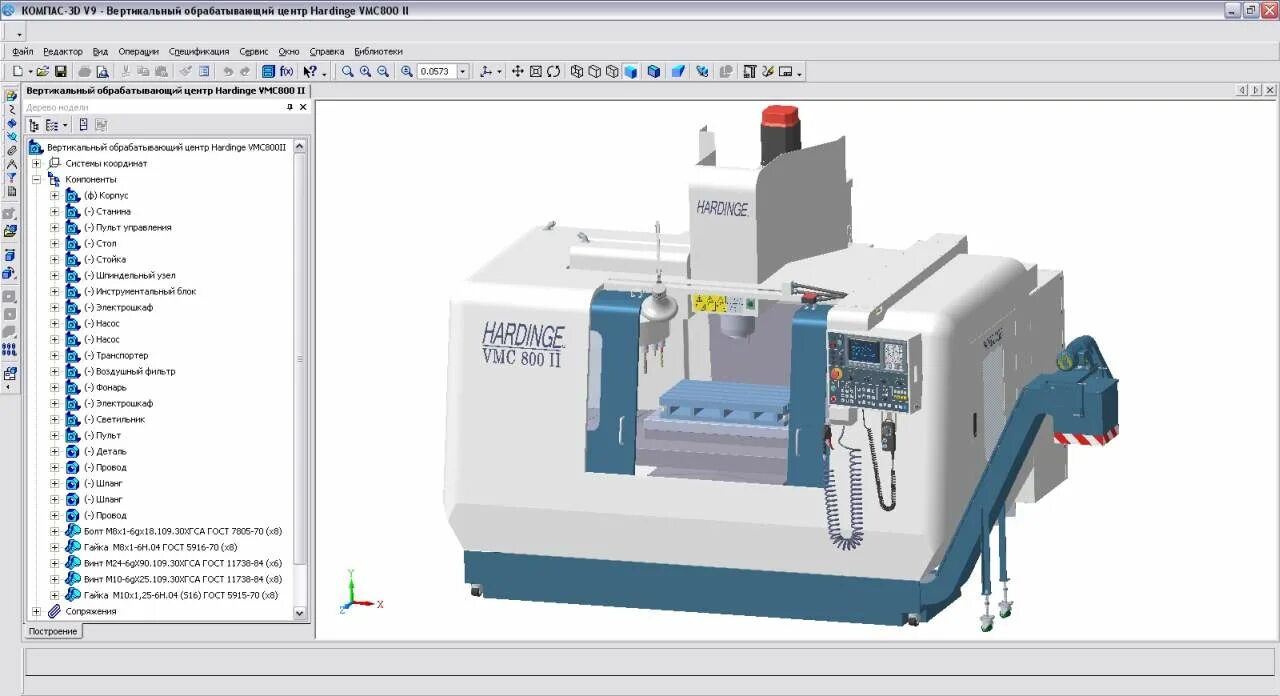The width and height of the screenshot is (1280, 696).
Task: Open print preview from the toolbar
Action: pos(102,71)
